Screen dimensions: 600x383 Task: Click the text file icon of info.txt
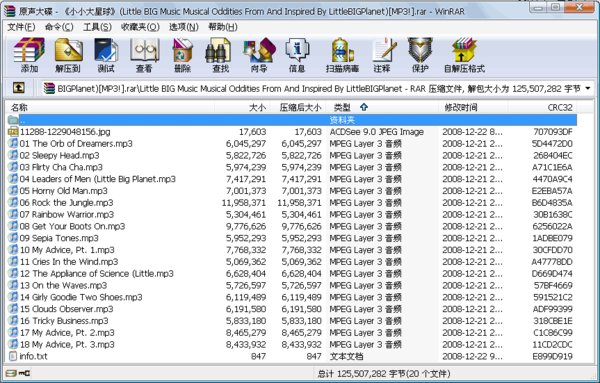pyautogui.click(x=13, y=356)
